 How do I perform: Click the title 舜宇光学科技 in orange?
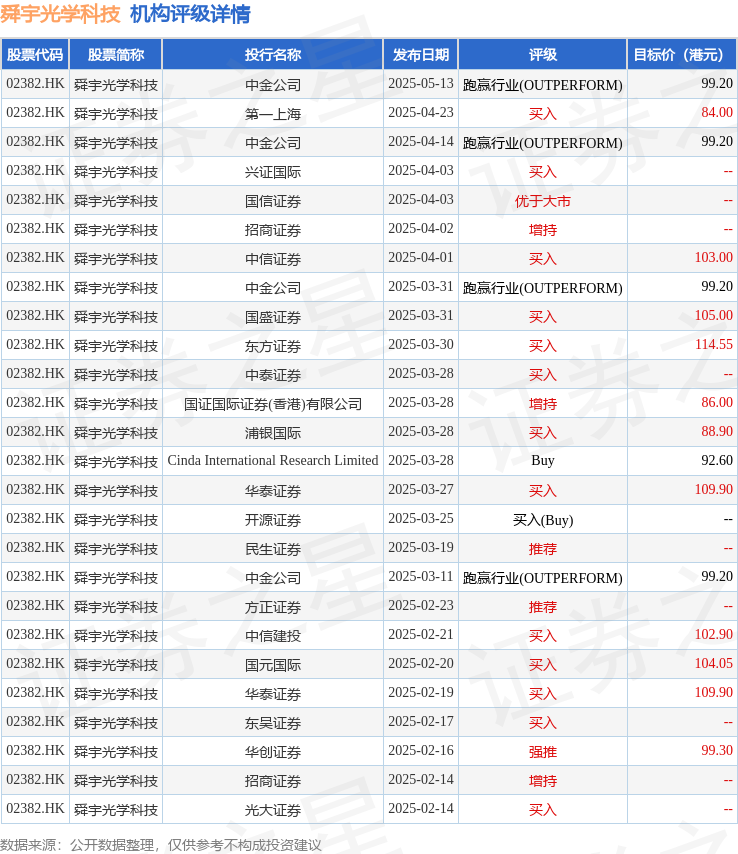tap(60, 14)
